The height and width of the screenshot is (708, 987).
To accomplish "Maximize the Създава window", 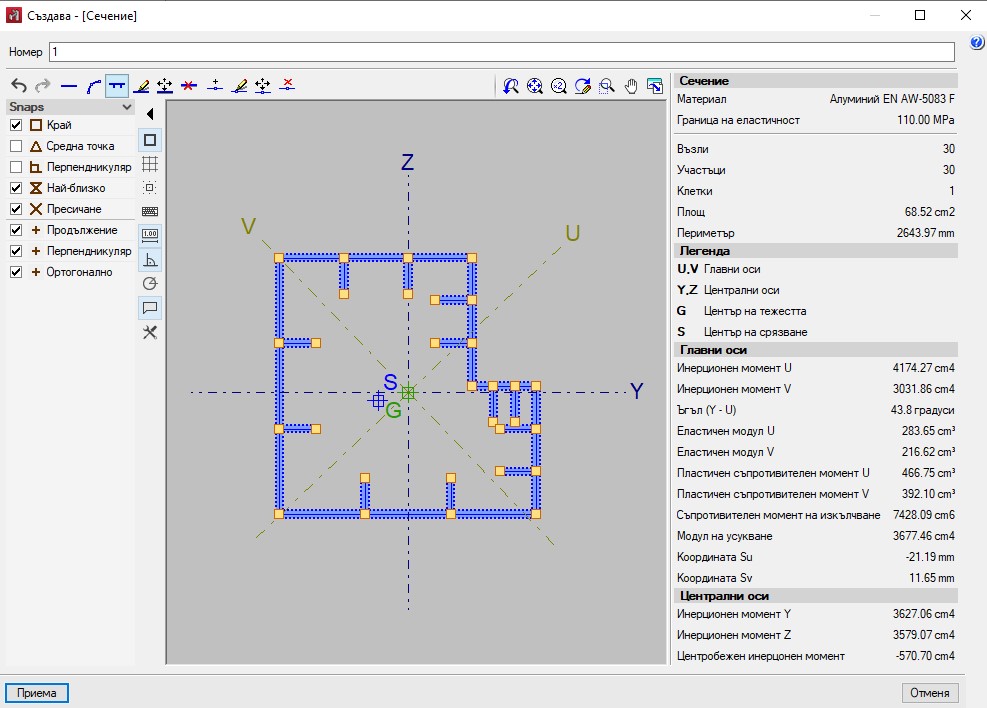I will (920, 15).
